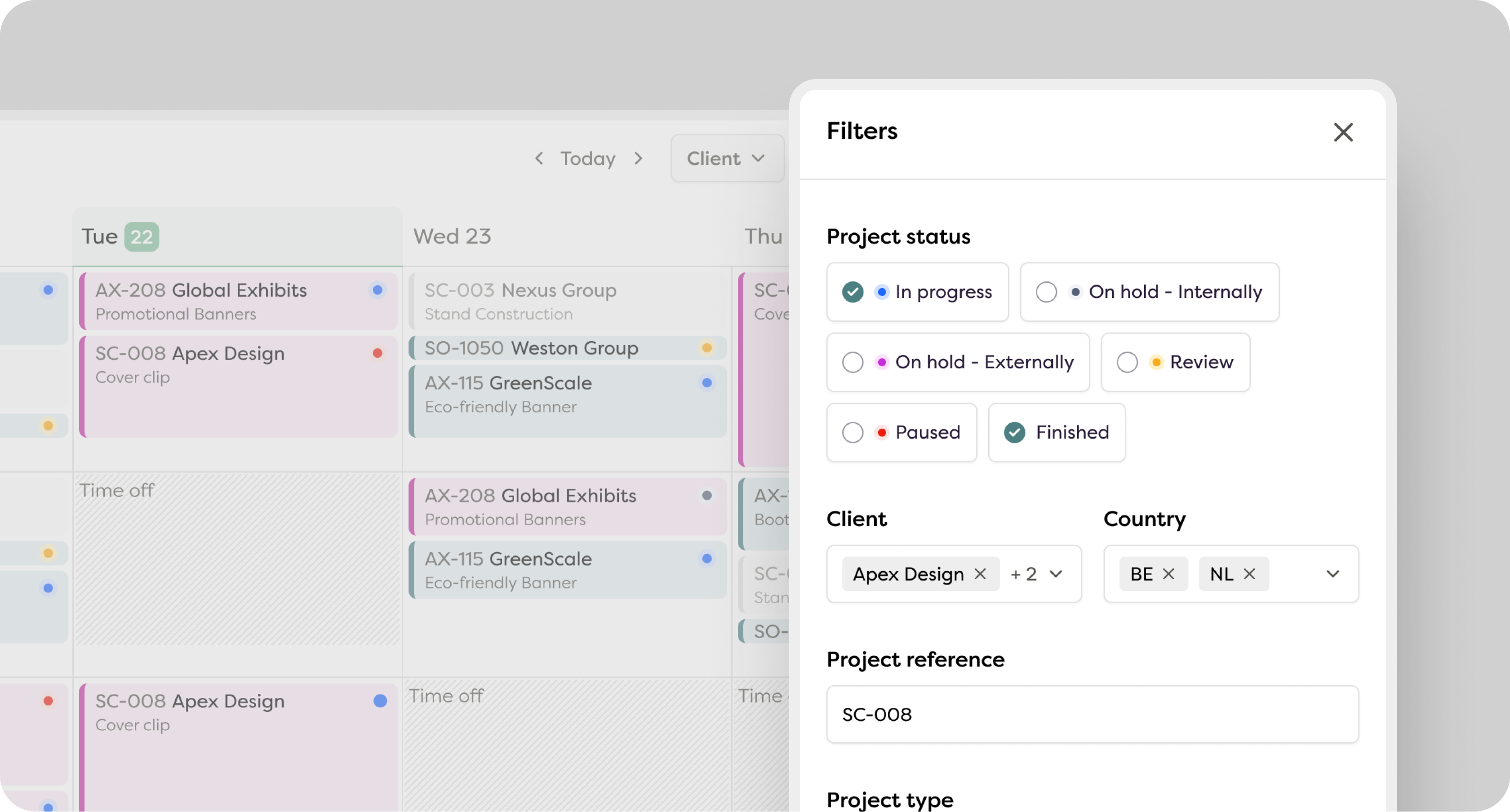
Task: Open the Country selection dropdown
Action: 1332,574
